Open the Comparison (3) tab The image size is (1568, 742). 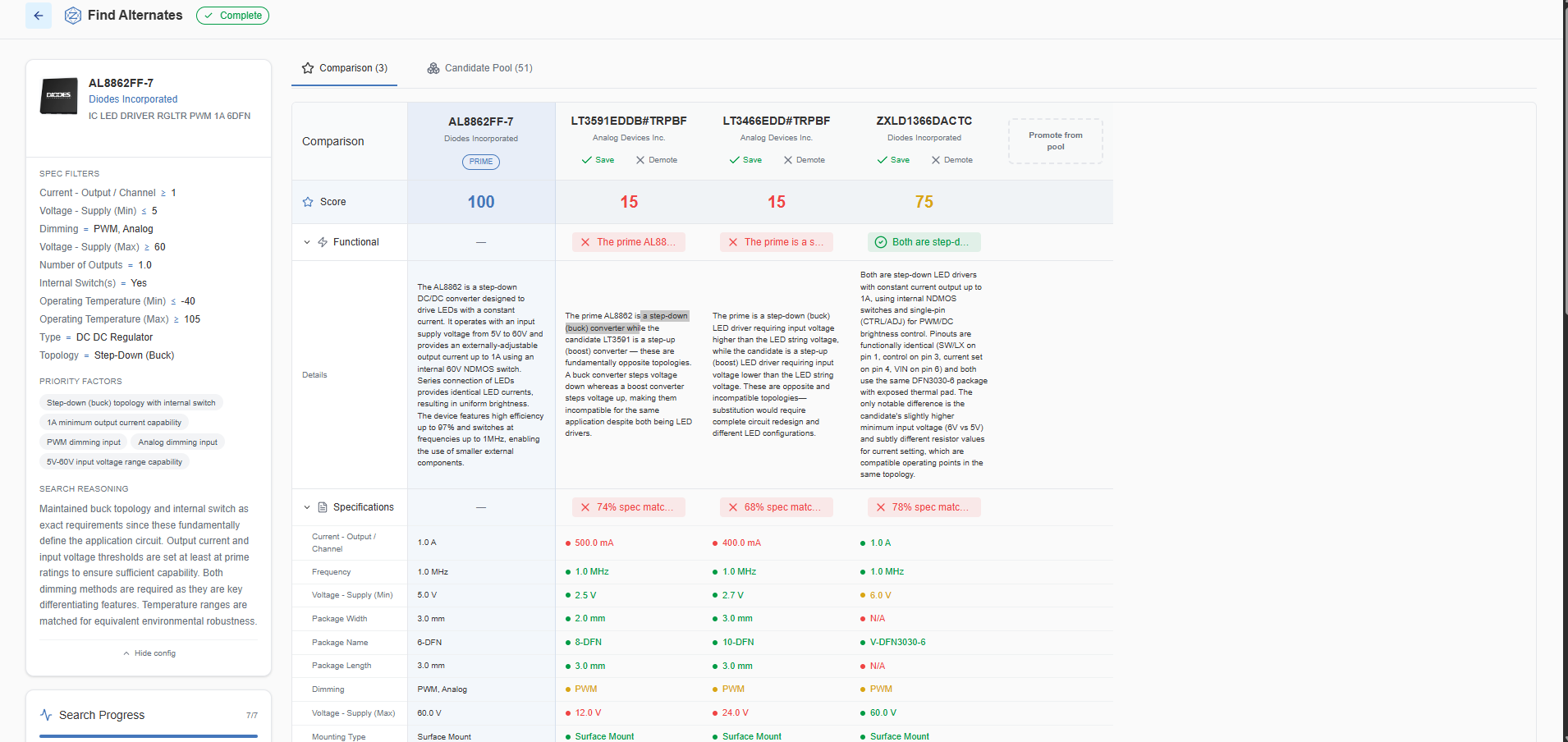(x=345, y=68)
